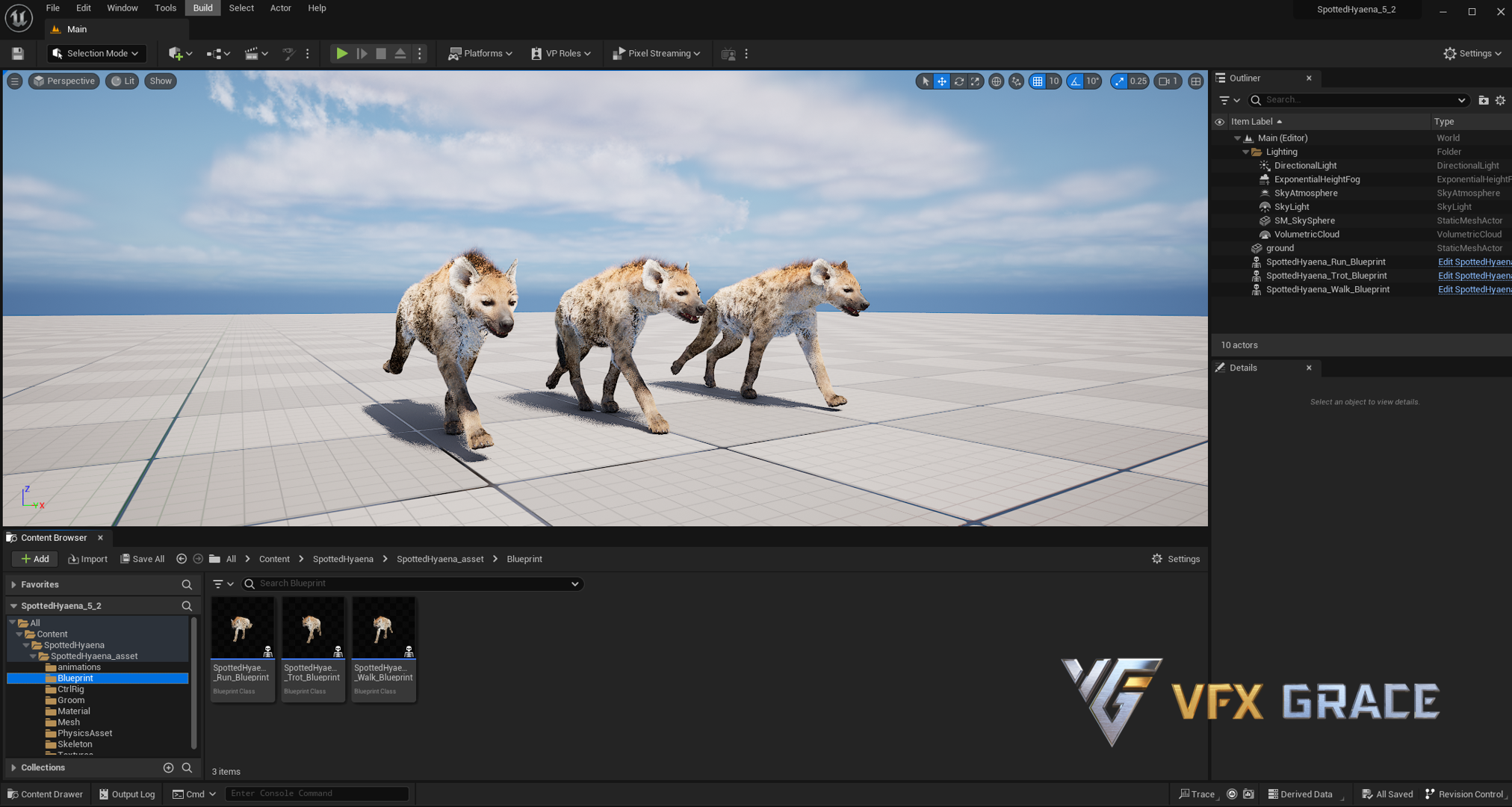Open the Cinematics clapperboard menu
The image size is (1512, 807).
point(256,53)
